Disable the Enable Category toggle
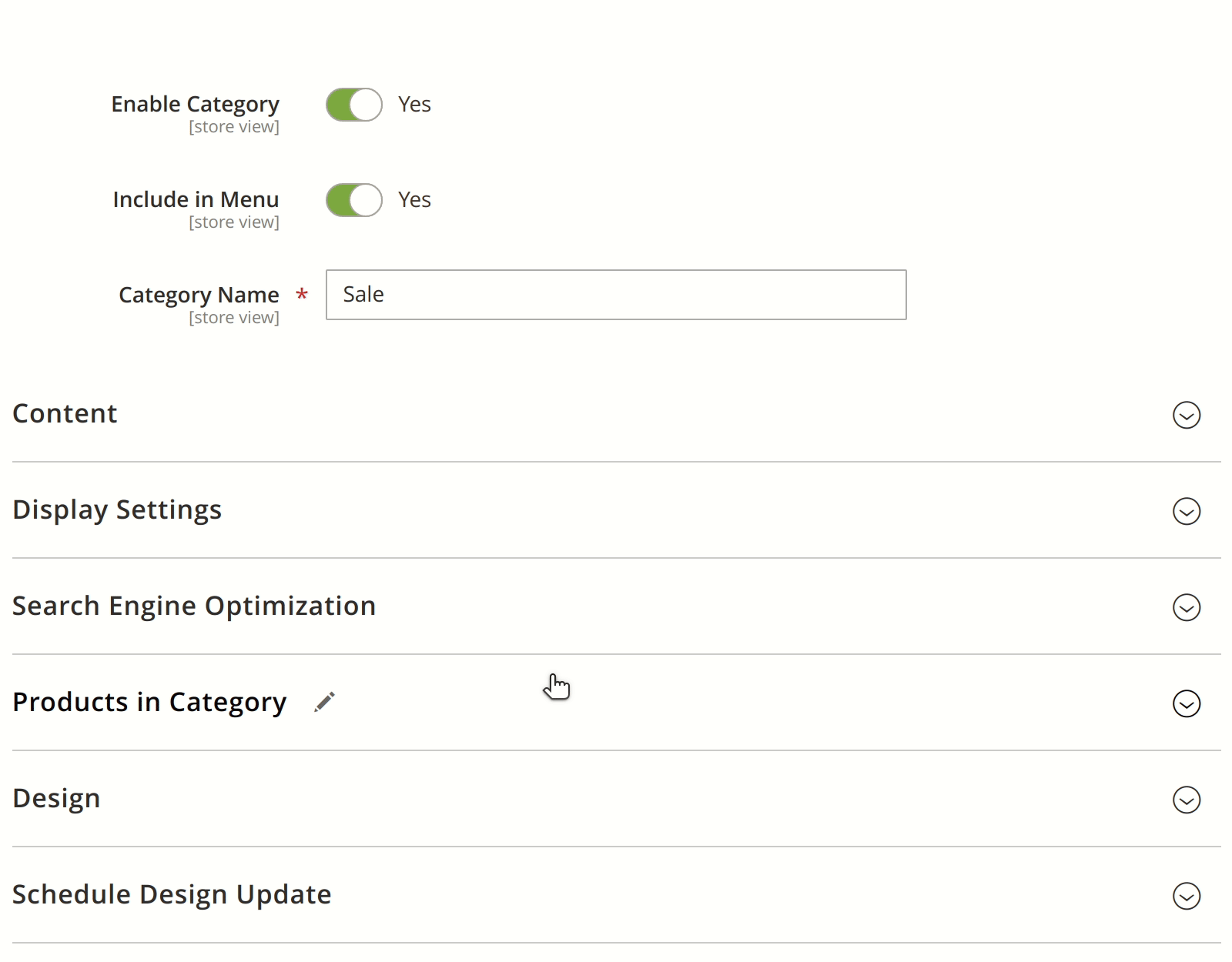The image size is (1232, 962). tap(353, 104)
